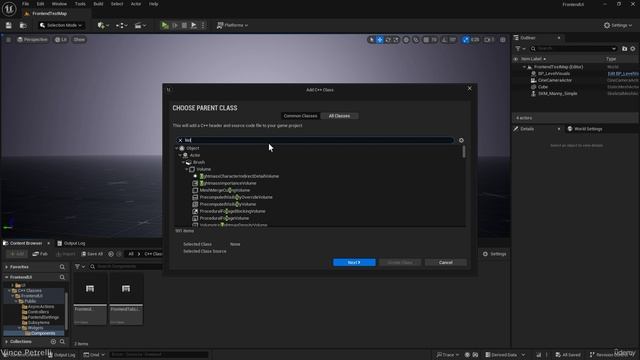
Task: Open the play options three-dot menu
Action: tap(203, 25)
